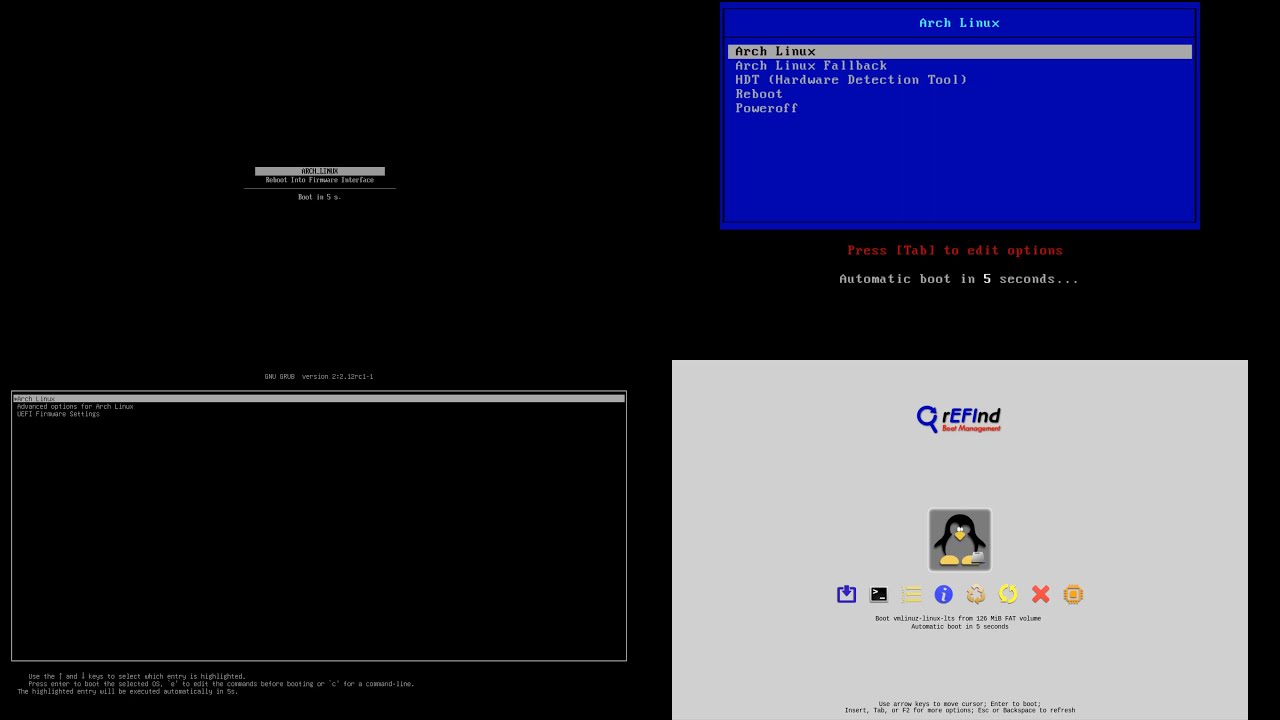
Task: Select the highlighted ARCH_LINUX systemd-boot entry
Action: [x=320, y=171]
